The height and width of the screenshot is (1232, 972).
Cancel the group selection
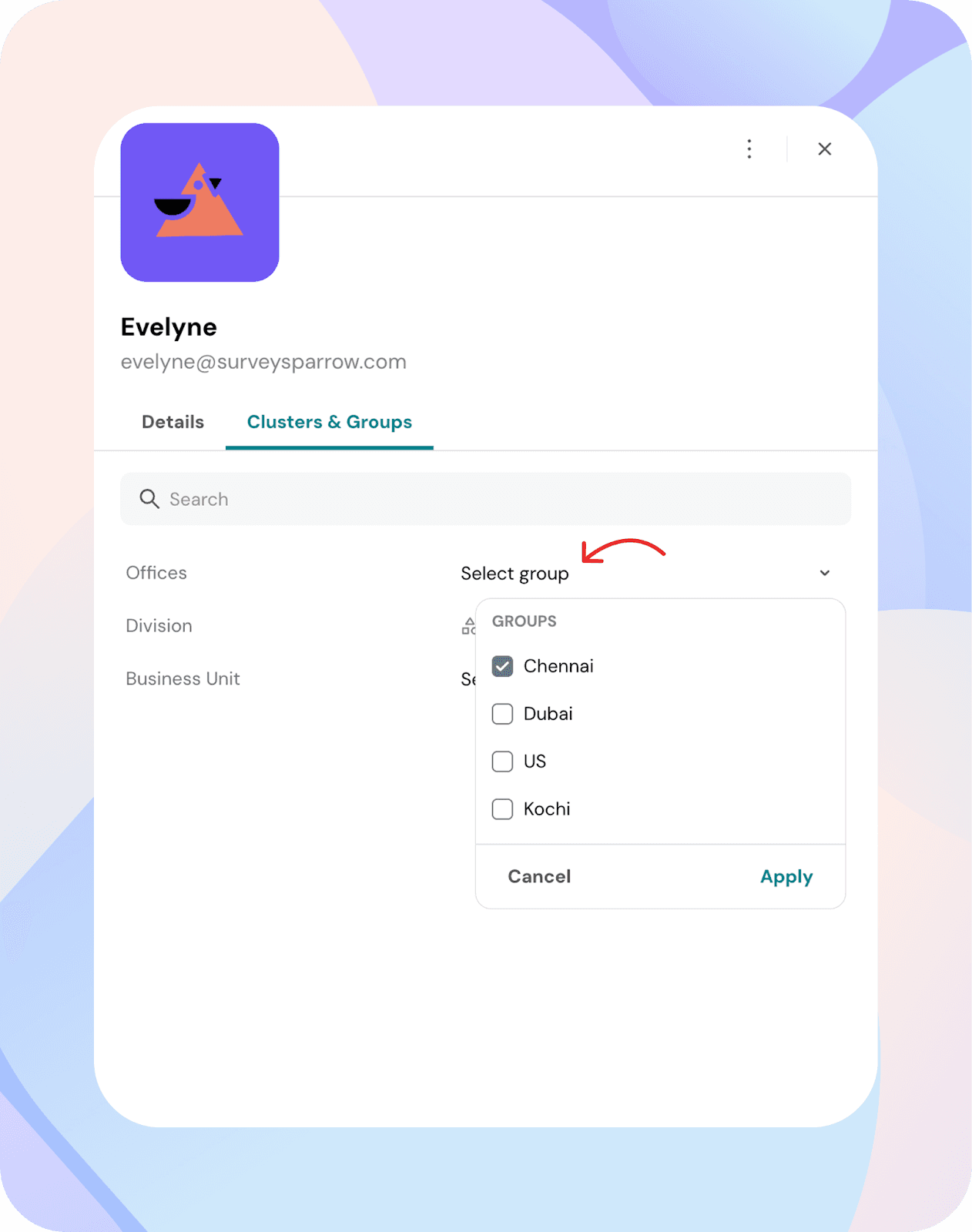click(539, 876)
